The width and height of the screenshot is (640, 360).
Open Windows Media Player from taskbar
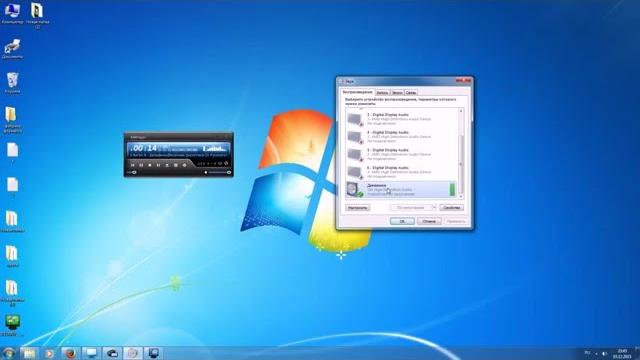pos(49,353)
